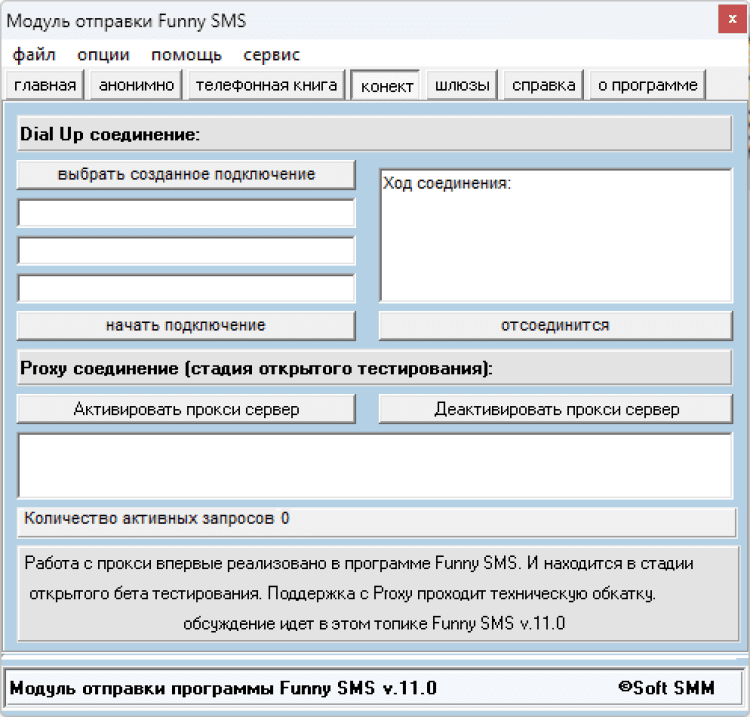Viewport: 750px width, 717px height.
Task: Focus the third empty Dial Up input field
Action: 186,288
